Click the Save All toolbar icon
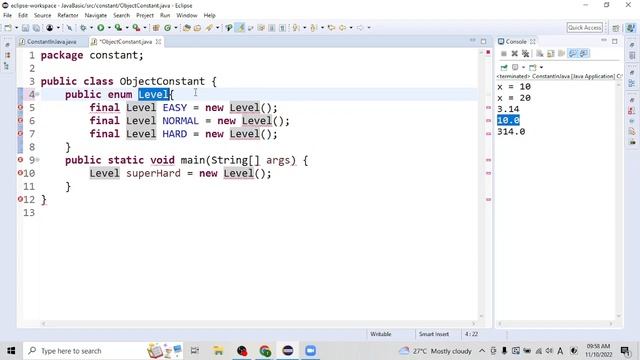The image size is (640, 360). coord(36,28)
